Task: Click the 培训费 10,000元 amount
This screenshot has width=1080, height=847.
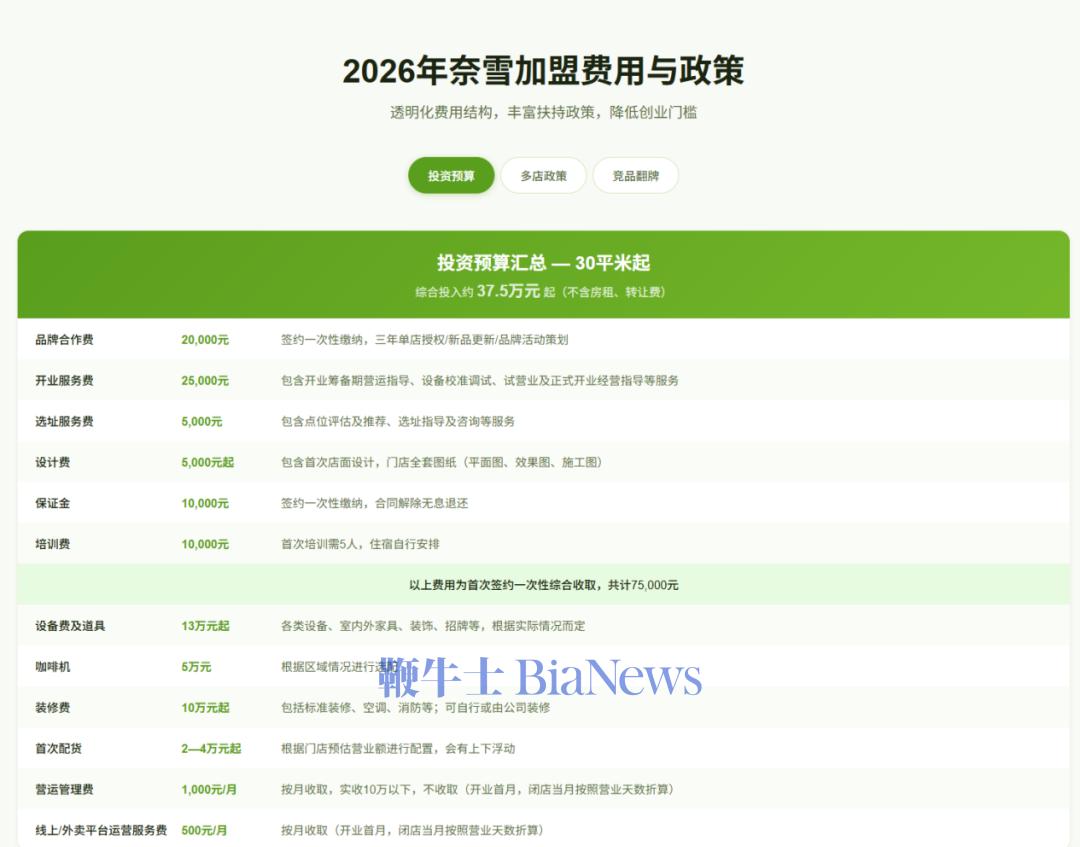Action: tap(205, 544)
